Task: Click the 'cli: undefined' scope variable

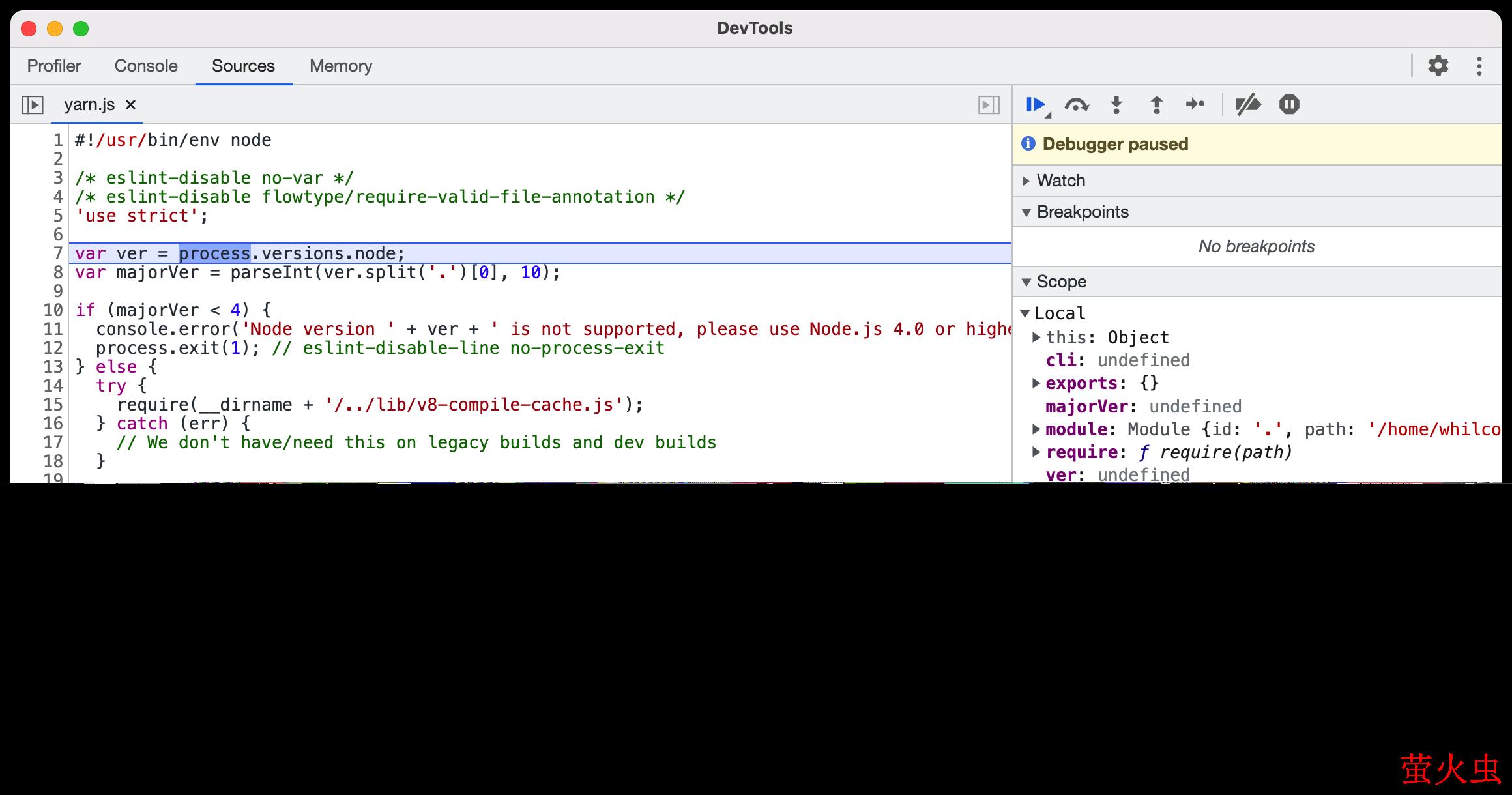Action: pos(1118,360)
